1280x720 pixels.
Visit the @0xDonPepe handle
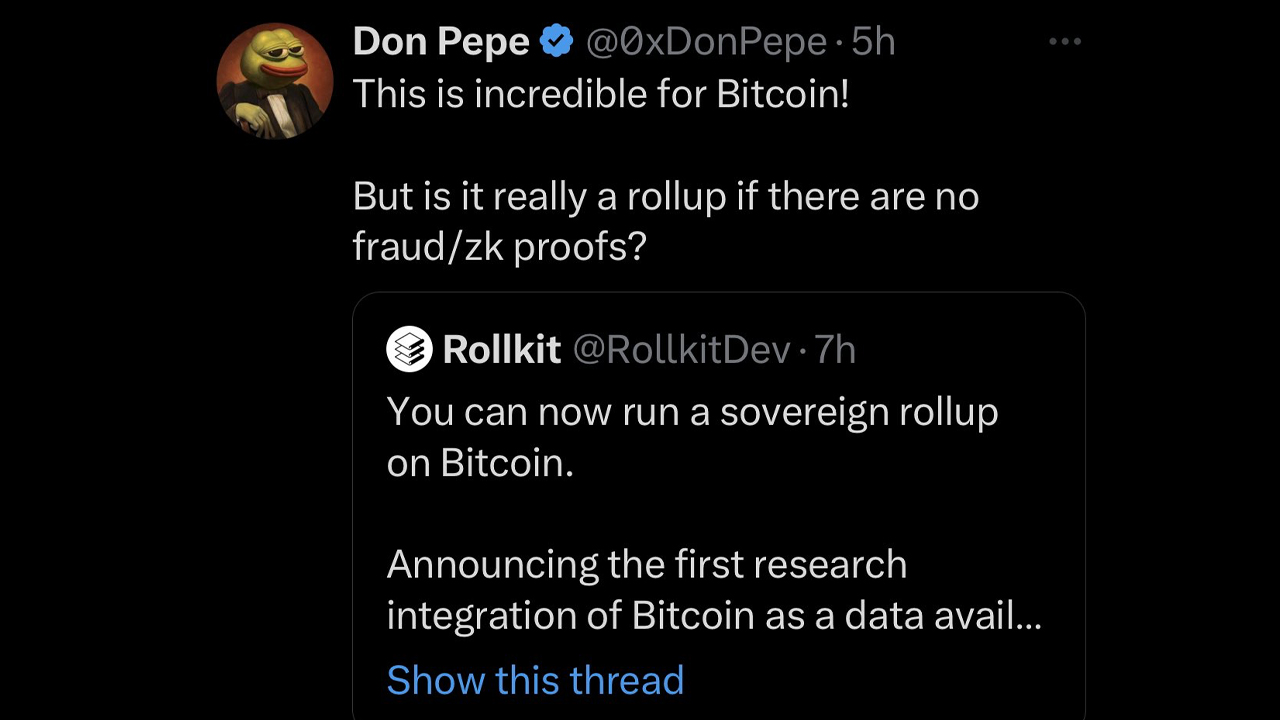(705, 41)
